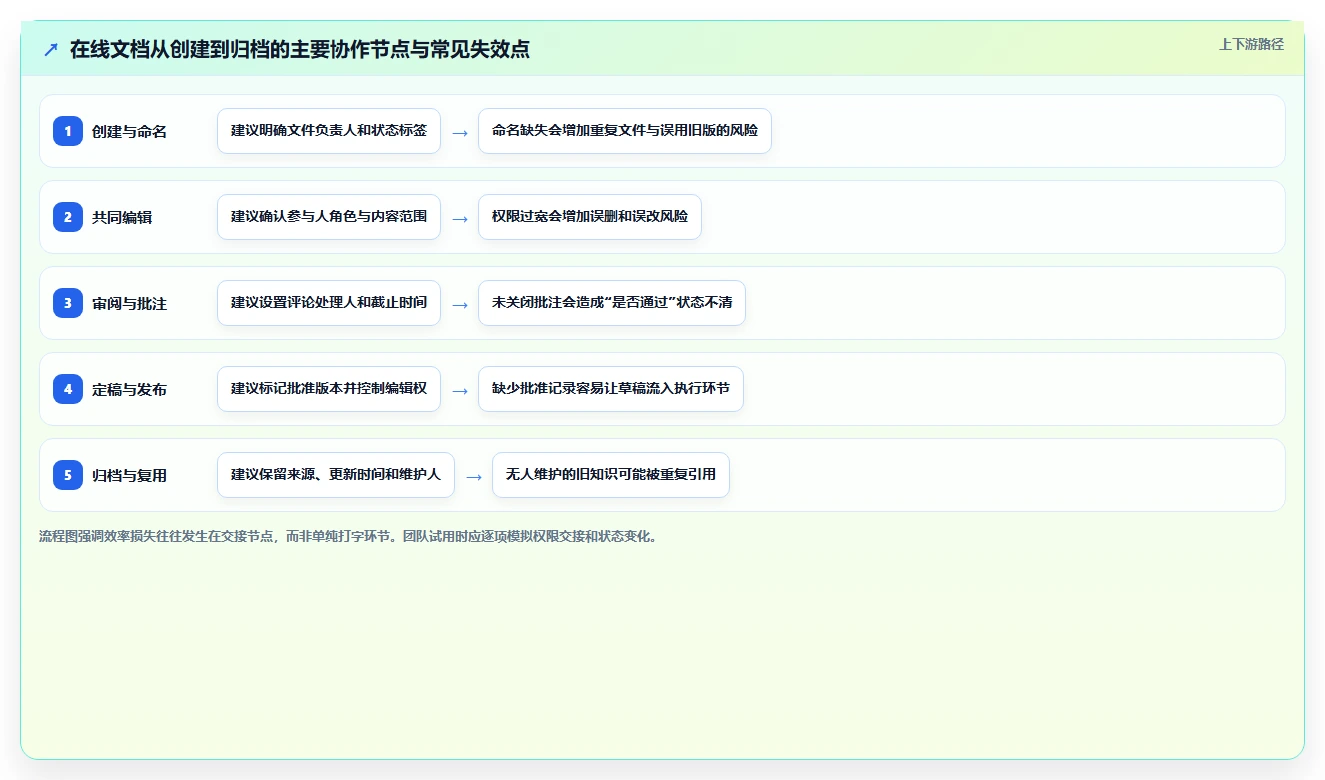Click the diagonal arrow icon beside the title
The image size is (1325, 780).
[51, 49]
